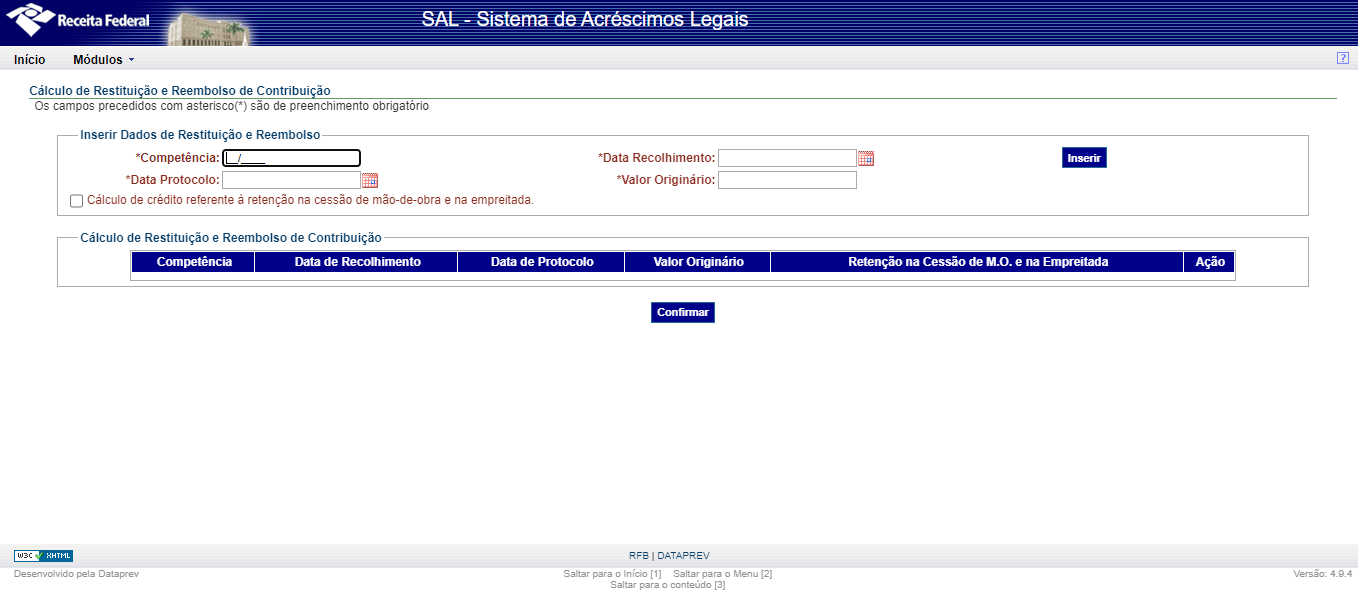Click the Receita Federal logo

(78, 20)
